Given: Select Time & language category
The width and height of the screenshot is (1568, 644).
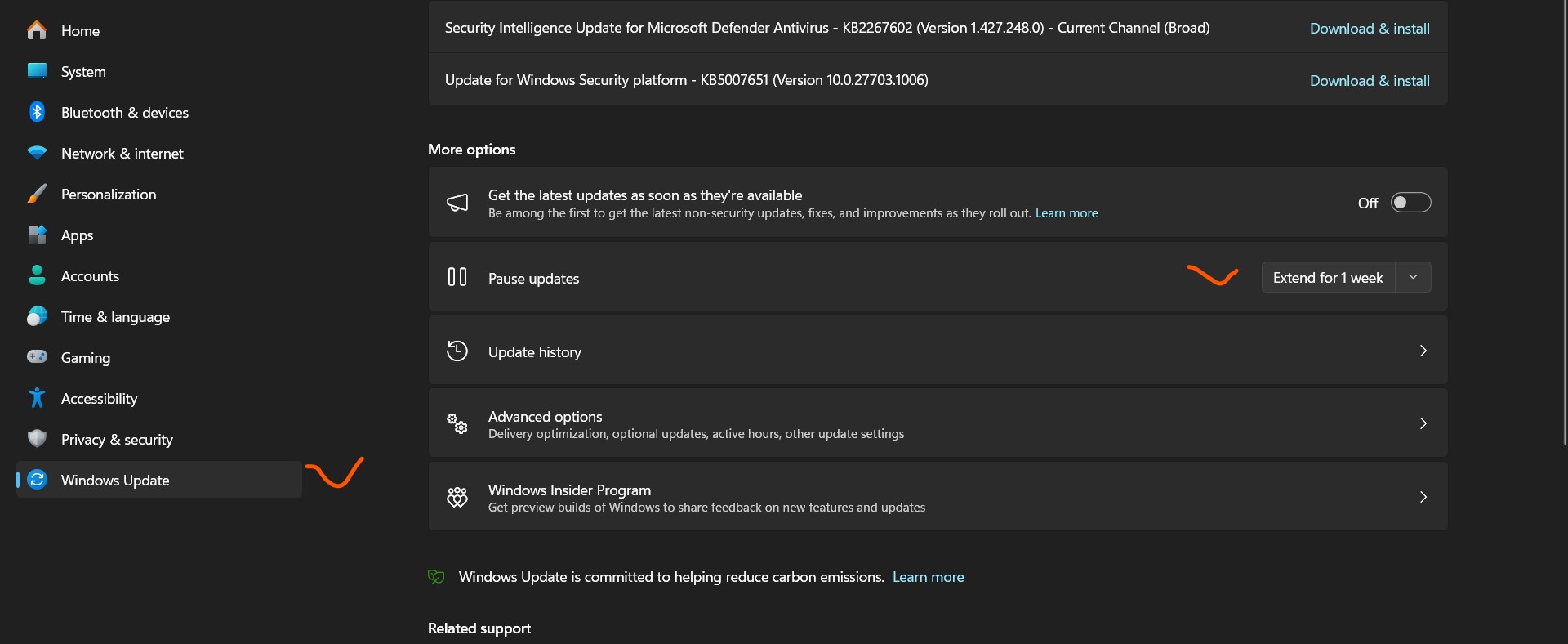Looking at the screenshot, I should (x=159, y=316).
